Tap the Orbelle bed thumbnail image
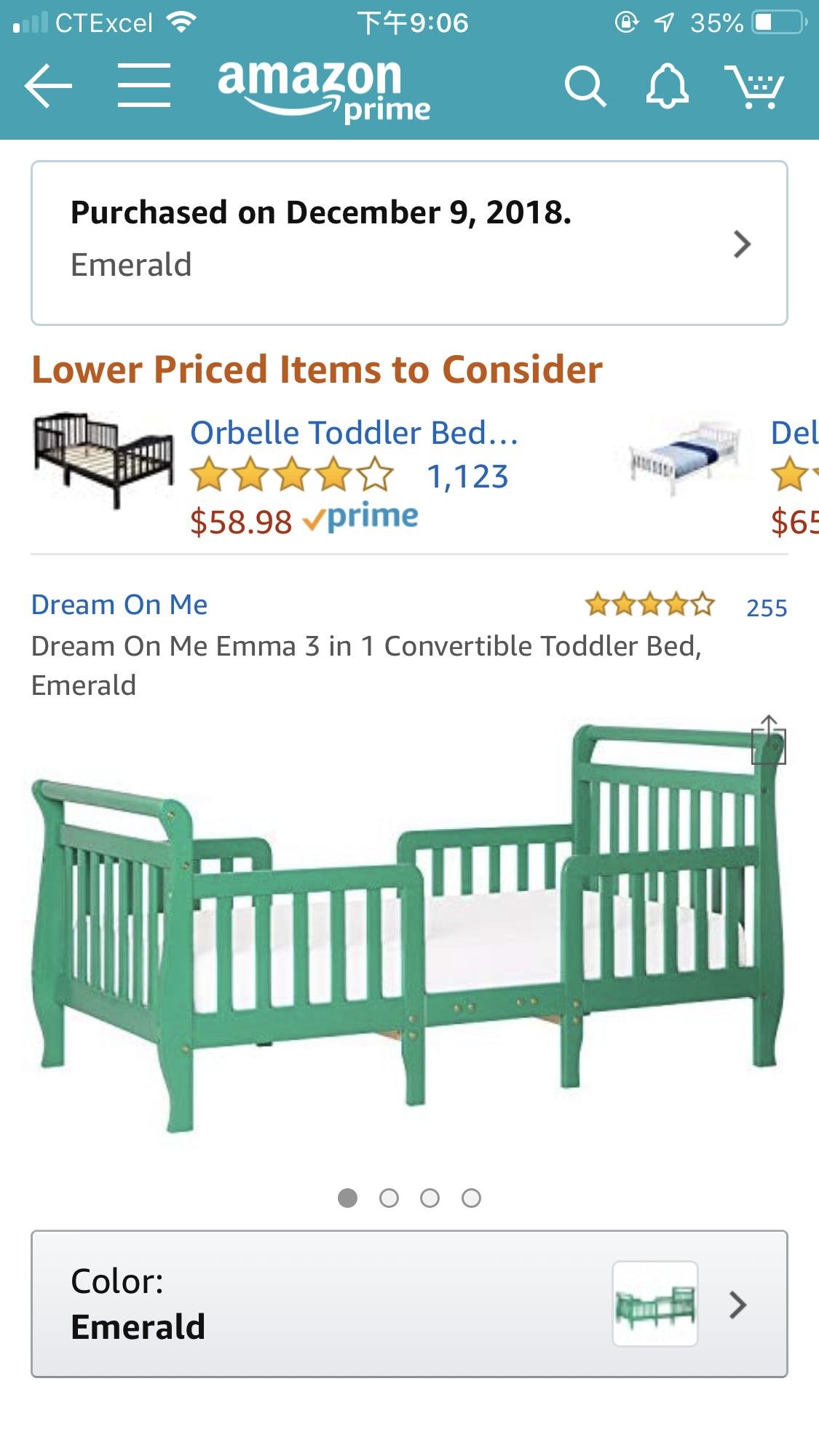Viewport: 819px width, 1456px height. [103, 458]
